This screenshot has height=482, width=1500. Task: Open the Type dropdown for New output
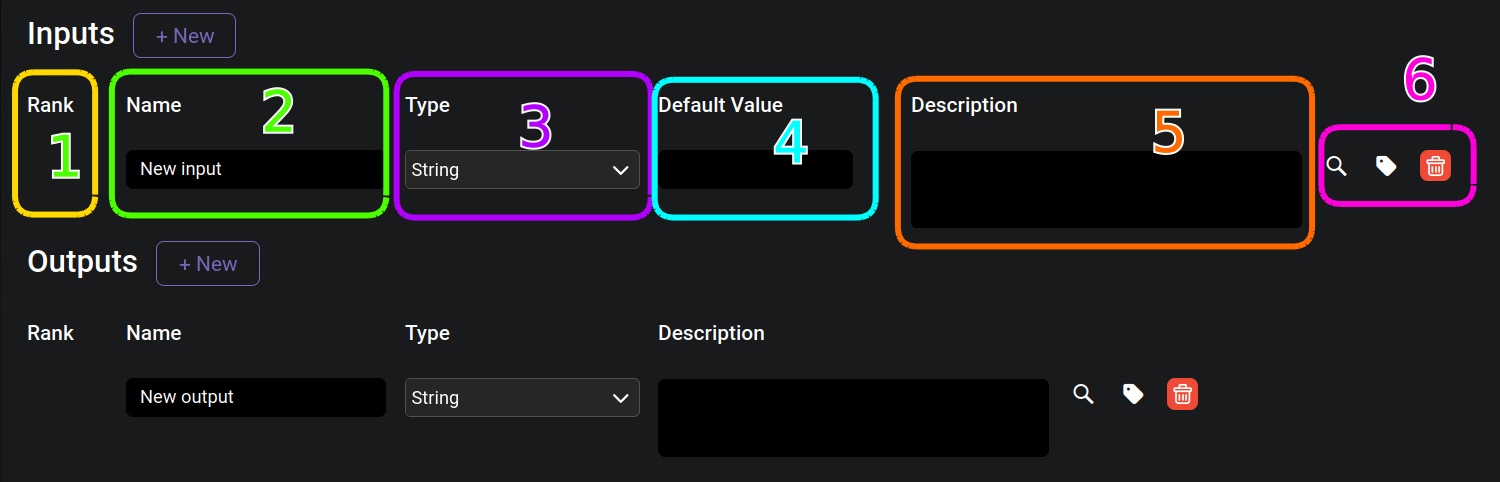tap(522, 398)
